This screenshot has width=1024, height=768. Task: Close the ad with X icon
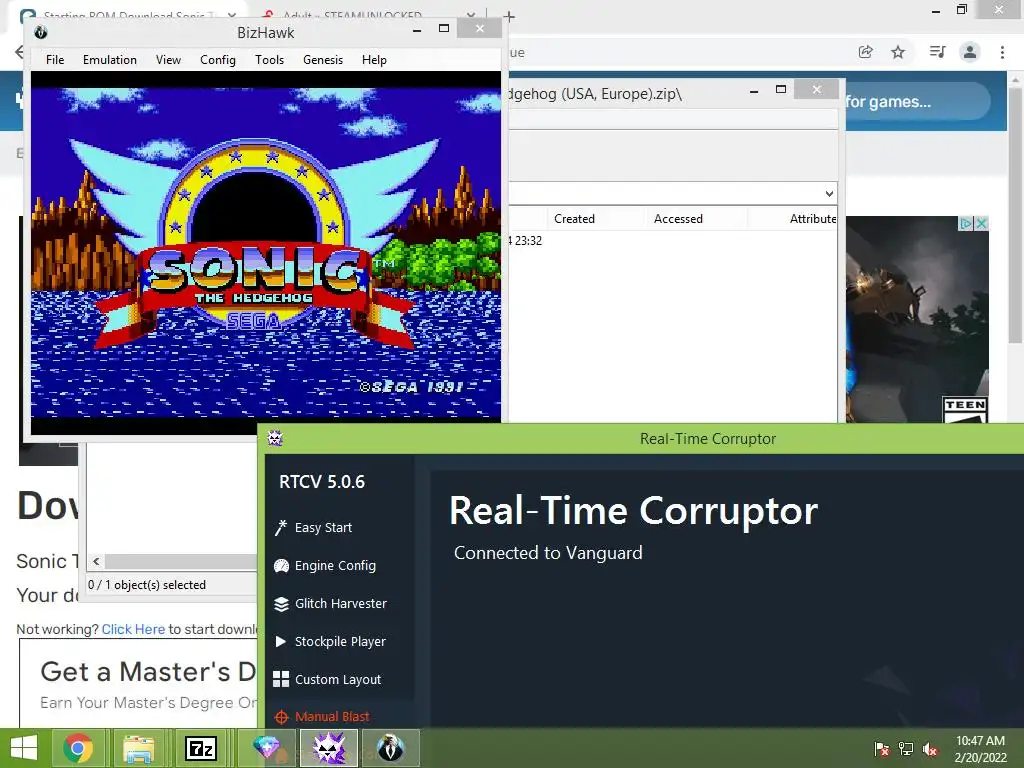[981, 223]
